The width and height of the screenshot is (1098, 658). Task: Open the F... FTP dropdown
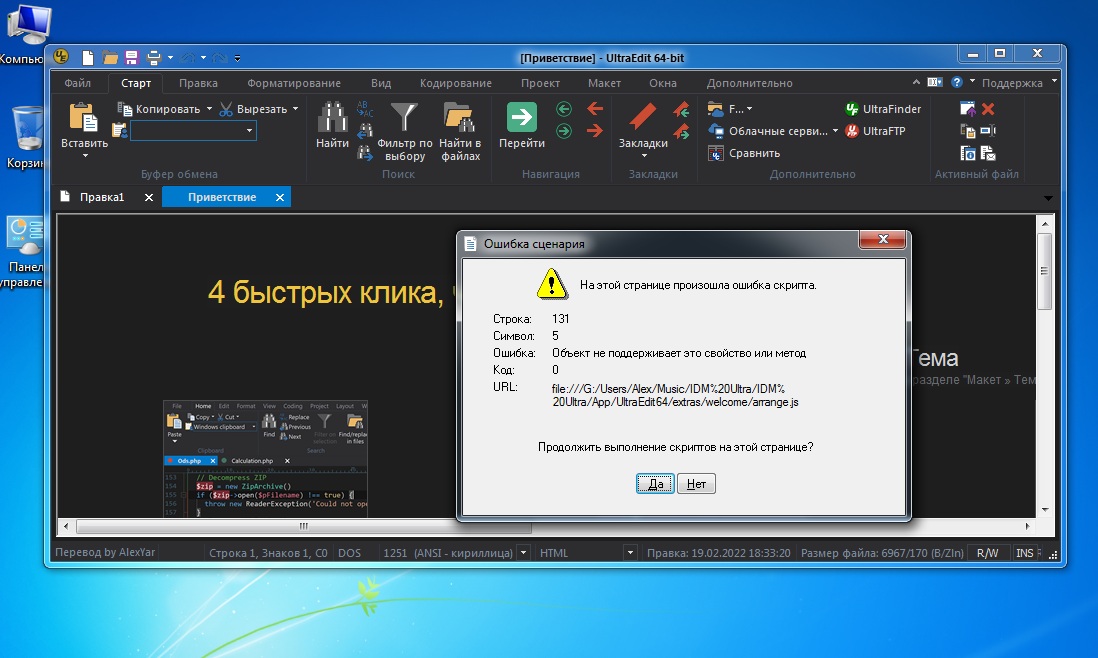[x=749, y=109]
